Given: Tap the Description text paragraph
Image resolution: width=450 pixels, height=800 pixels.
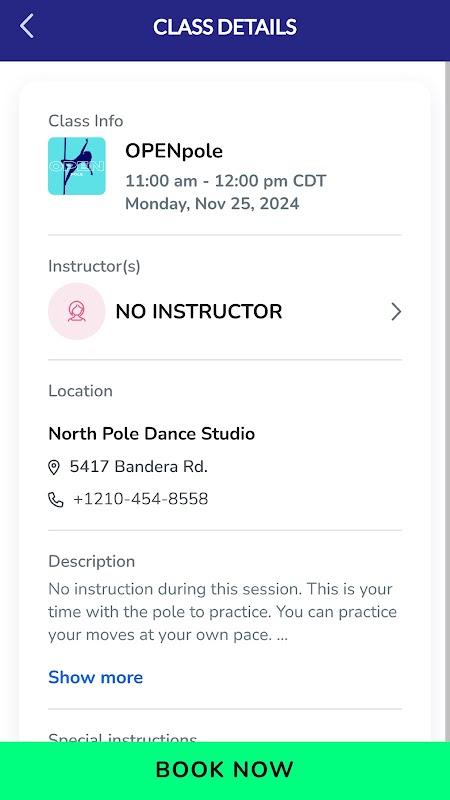Looking at the screenshot, I should click(222, 612).
